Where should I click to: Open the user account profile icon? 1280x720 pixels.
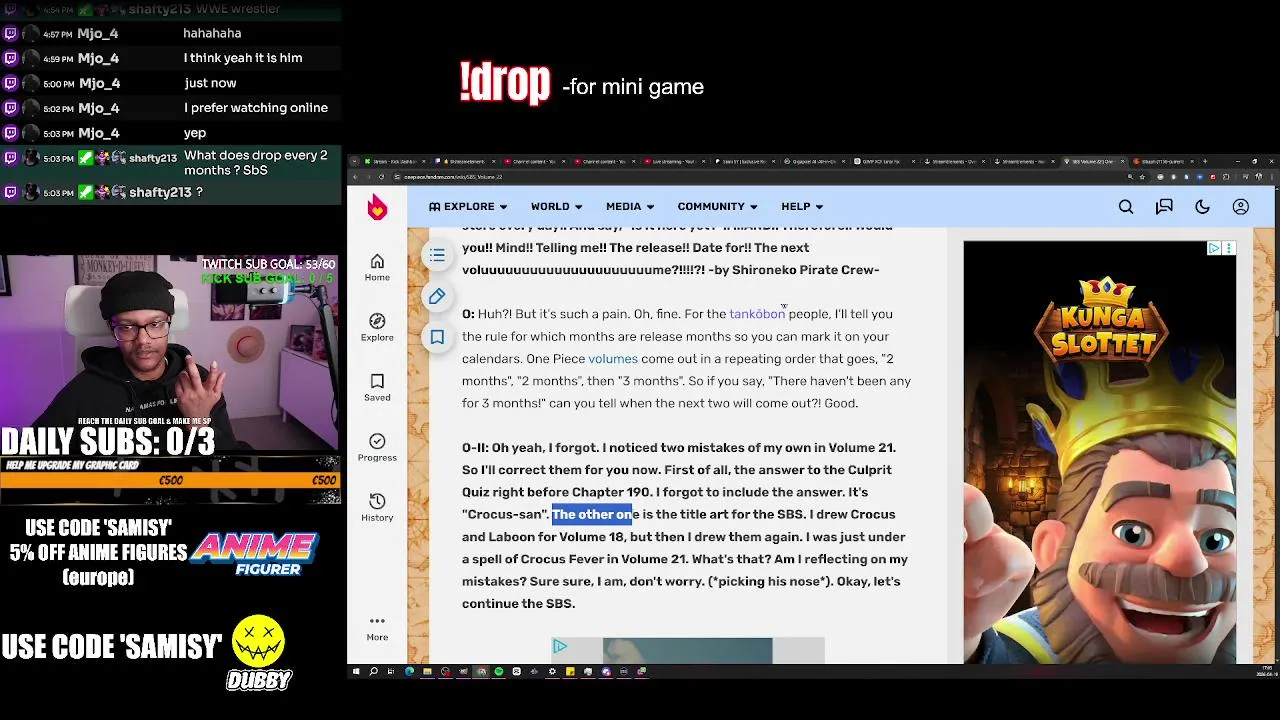(1241, 207)
